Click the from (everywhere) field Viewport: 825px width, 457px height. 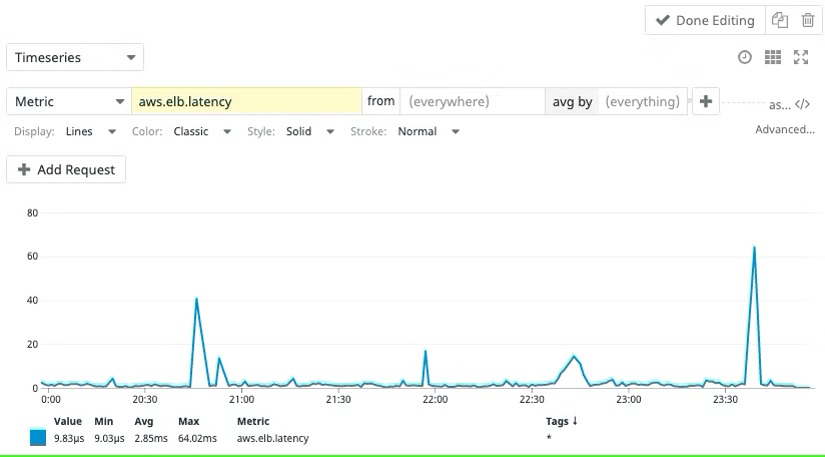point(470,101)
